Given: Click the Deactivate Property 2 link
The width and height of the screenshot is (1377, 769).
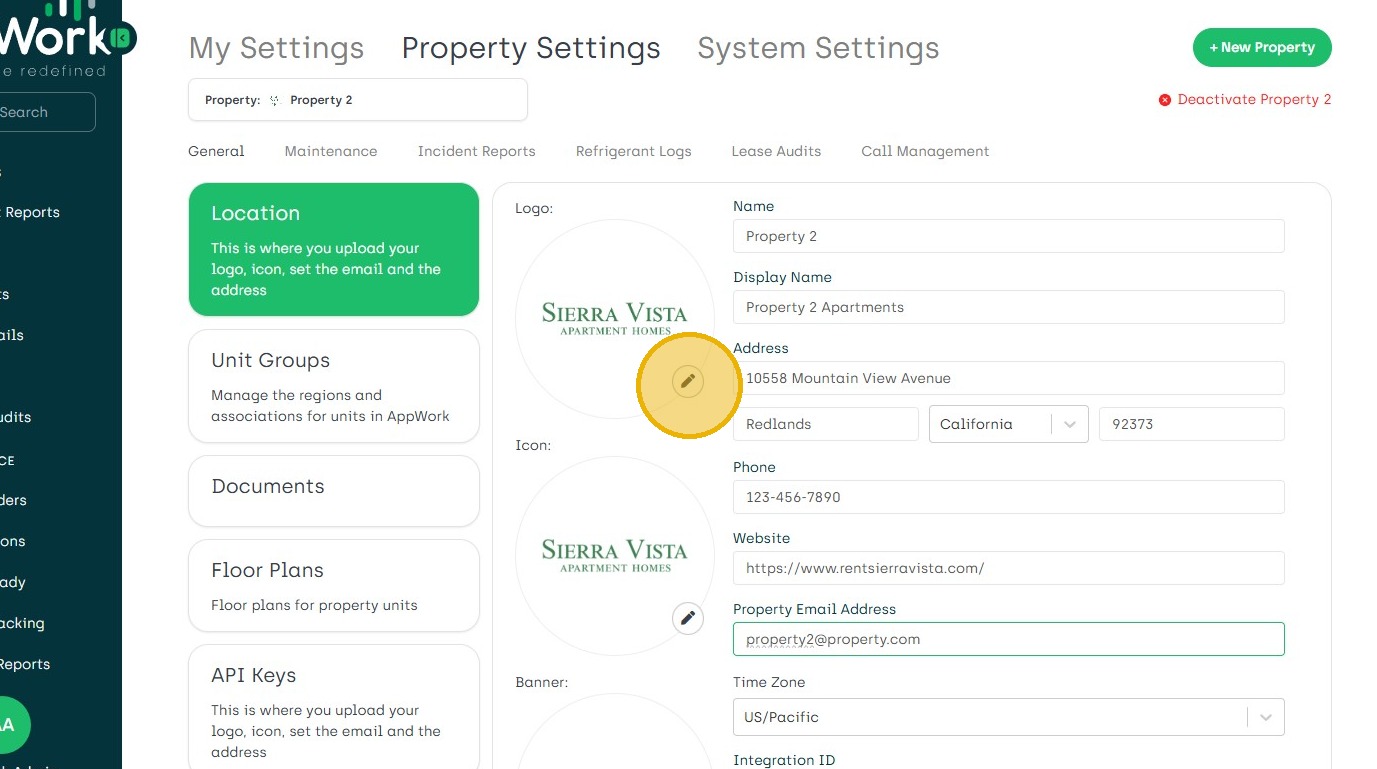Looking at the screenshot, I should click(1254, 100).
